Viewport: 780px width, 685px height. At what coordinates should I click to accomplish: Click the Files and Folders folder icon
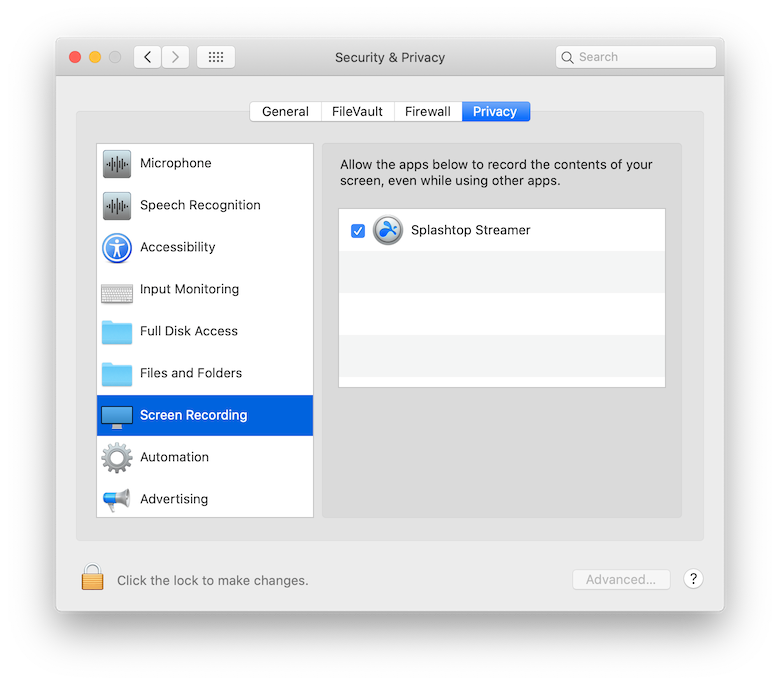(x=117, y=374)
